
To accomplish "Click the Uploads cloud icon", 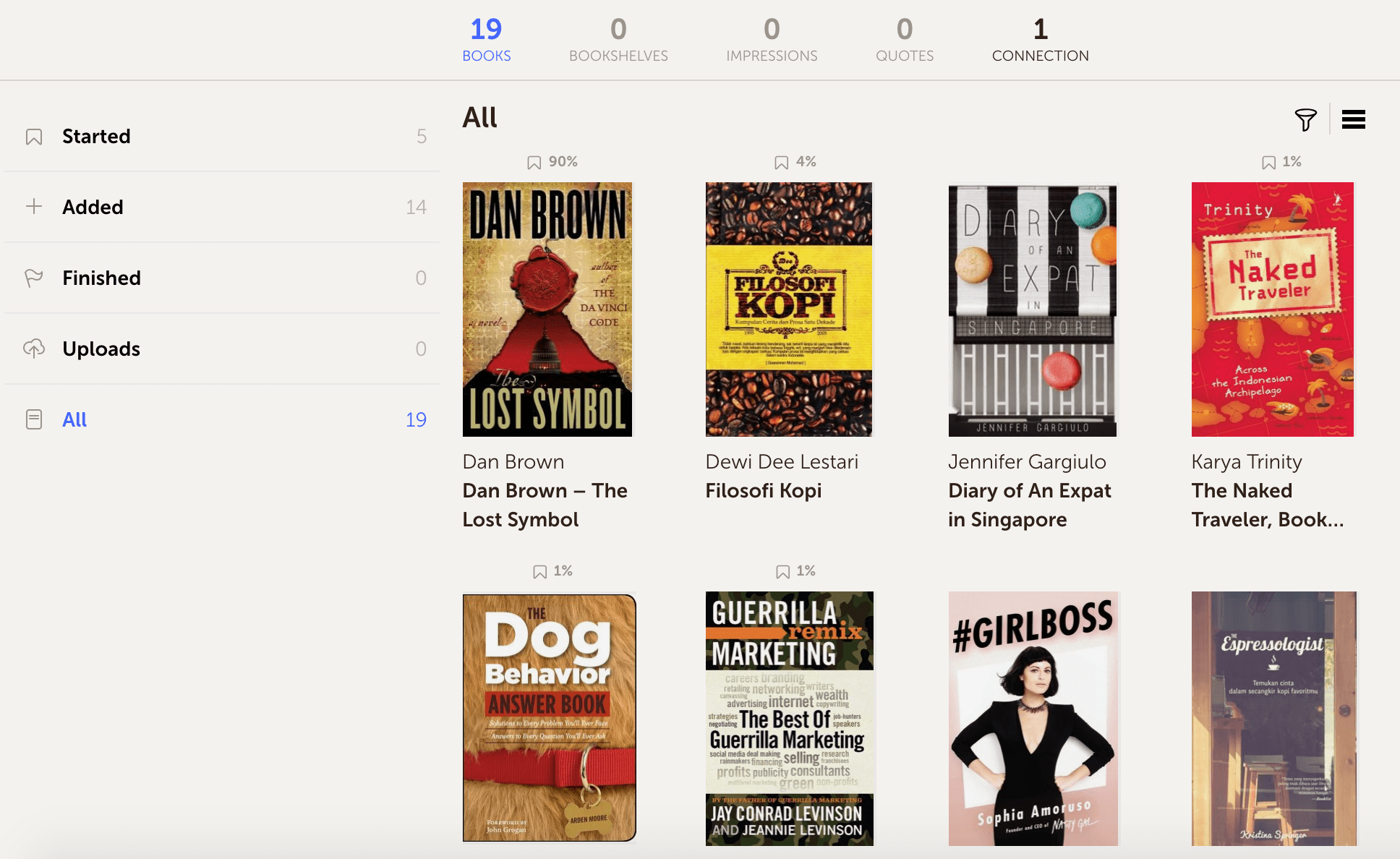I will [34, 349].
